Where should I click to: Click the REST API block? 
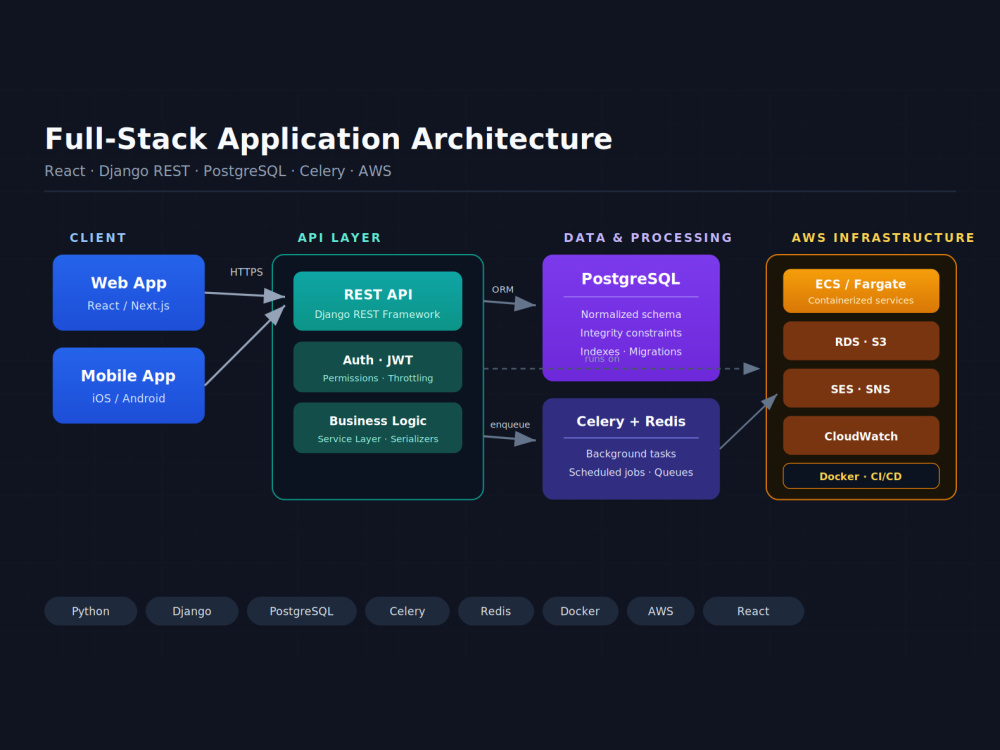[x=378, y=301]
